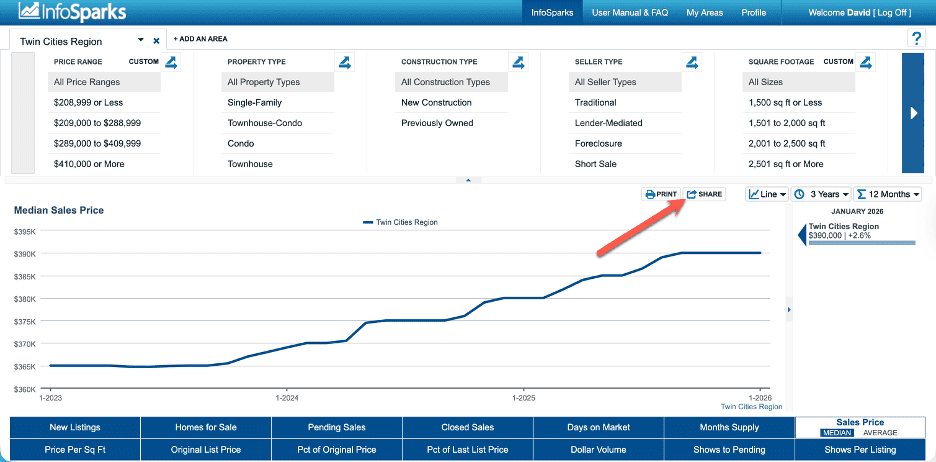Screen dimensions: 936x462
Task: Collapse the filter panel using small up arrow
Action: point(468,180)
